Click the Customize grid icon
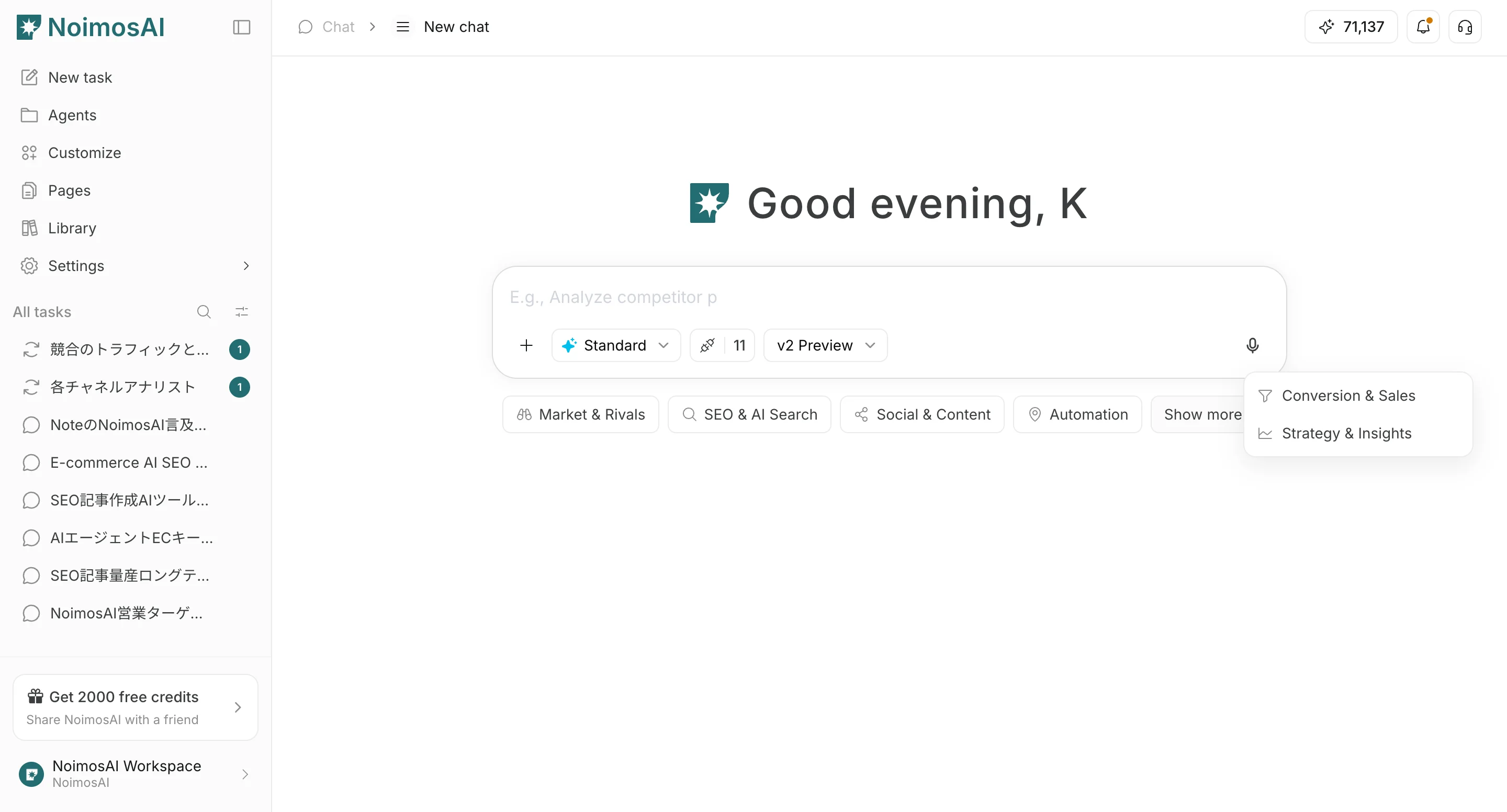This screenshot has height=812, width=1507. click(29, 152)
